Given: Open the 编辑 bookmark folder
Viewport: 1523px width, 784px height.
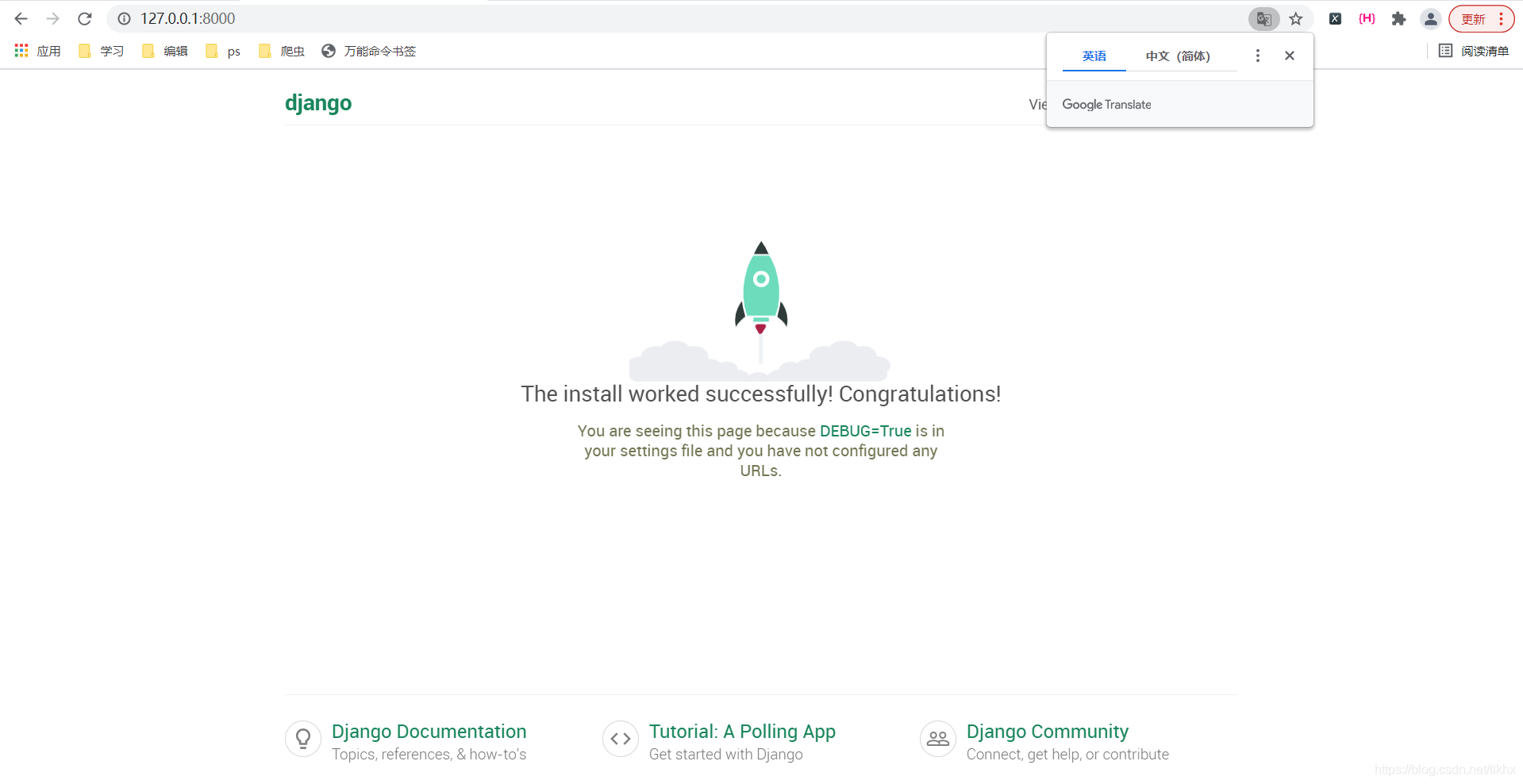Looking at the screenshot, I should click(x=164, y=51).
